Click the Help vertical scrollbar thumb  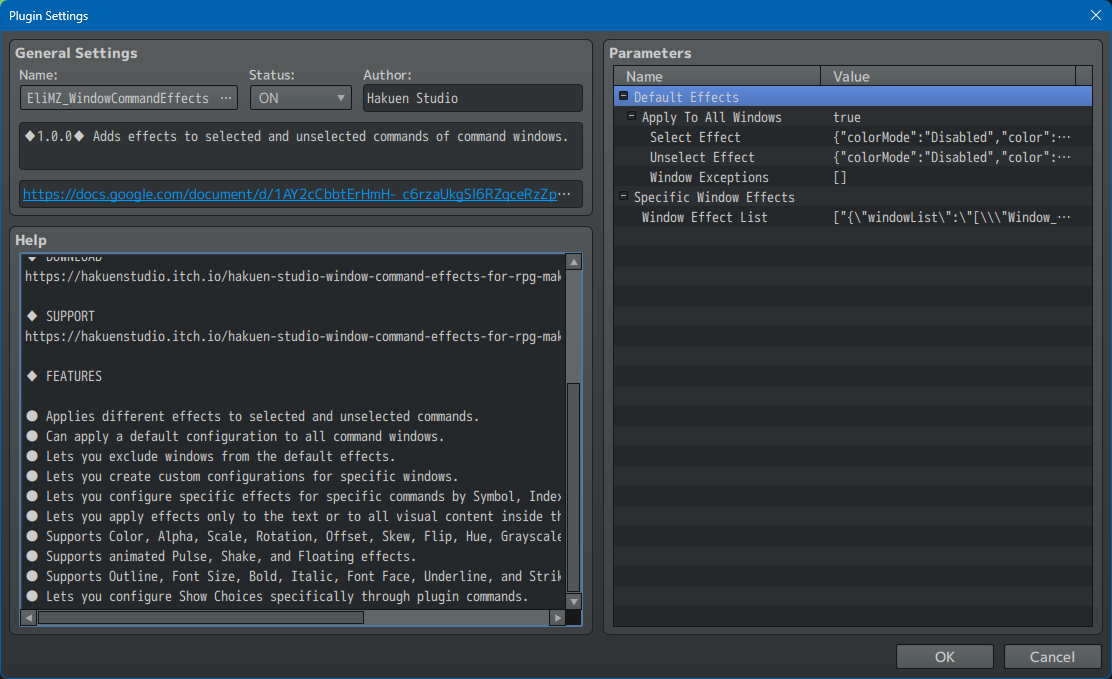click(x=574, y=487)
